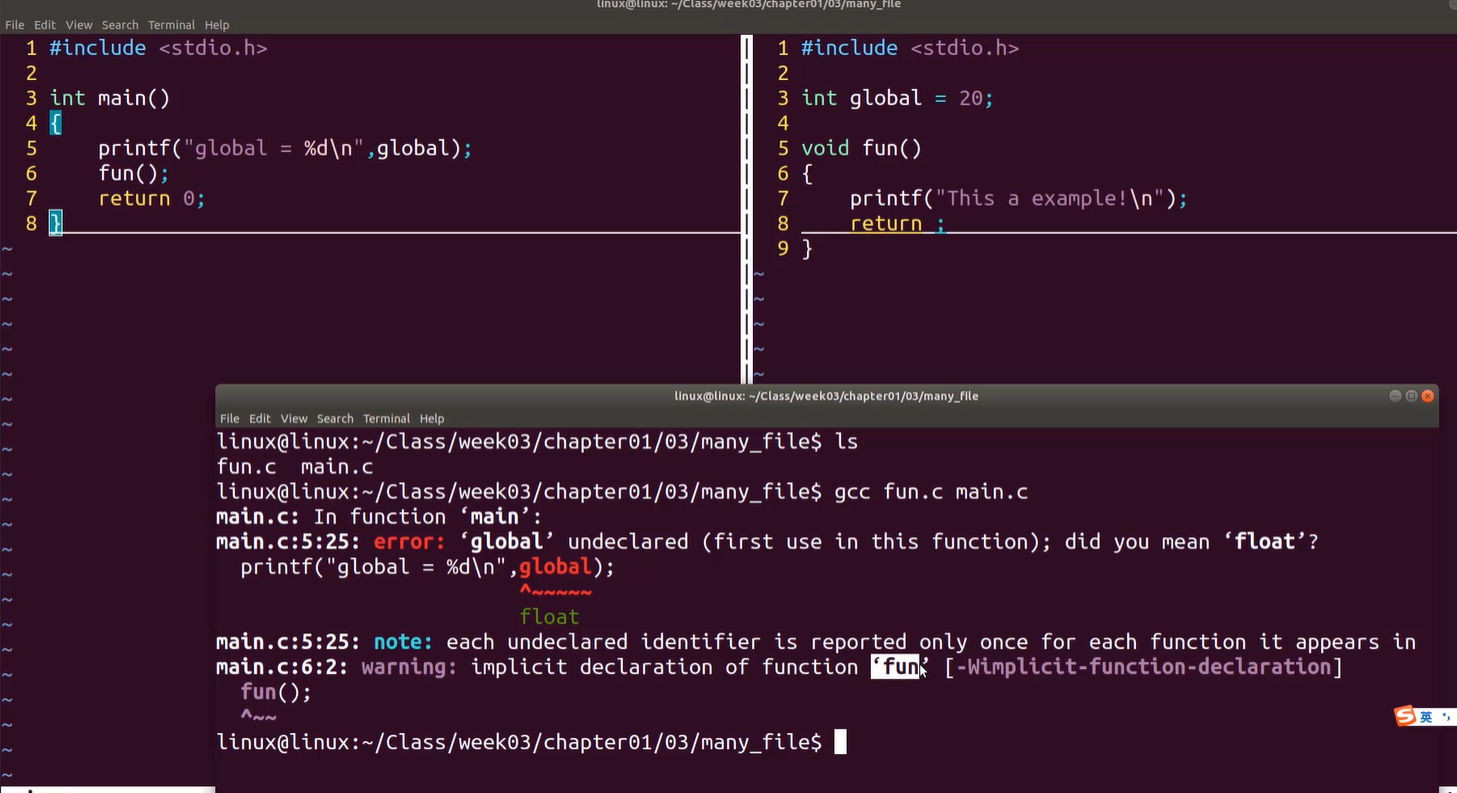The height and width of the screenshot is (793, 1457).
Task: Click the purple "warning:" label
Action: point(410,666)
